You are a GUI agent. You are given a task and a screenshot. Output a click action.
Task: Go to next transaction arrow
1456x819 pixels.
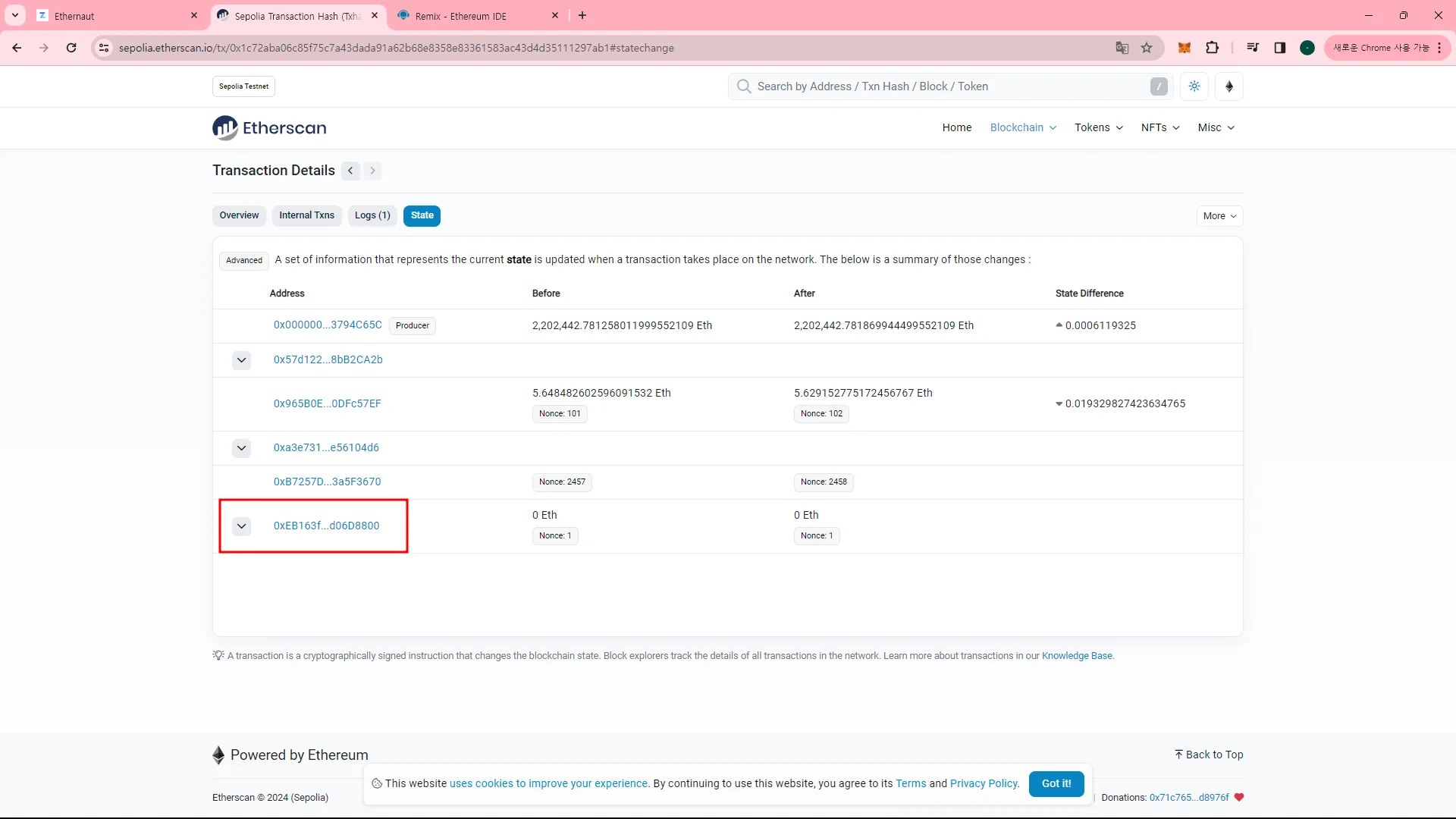pos(372,171)
